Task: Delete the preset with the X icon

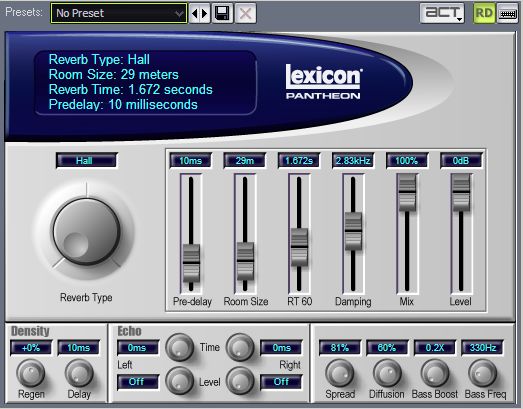Action: click(245, 13)
